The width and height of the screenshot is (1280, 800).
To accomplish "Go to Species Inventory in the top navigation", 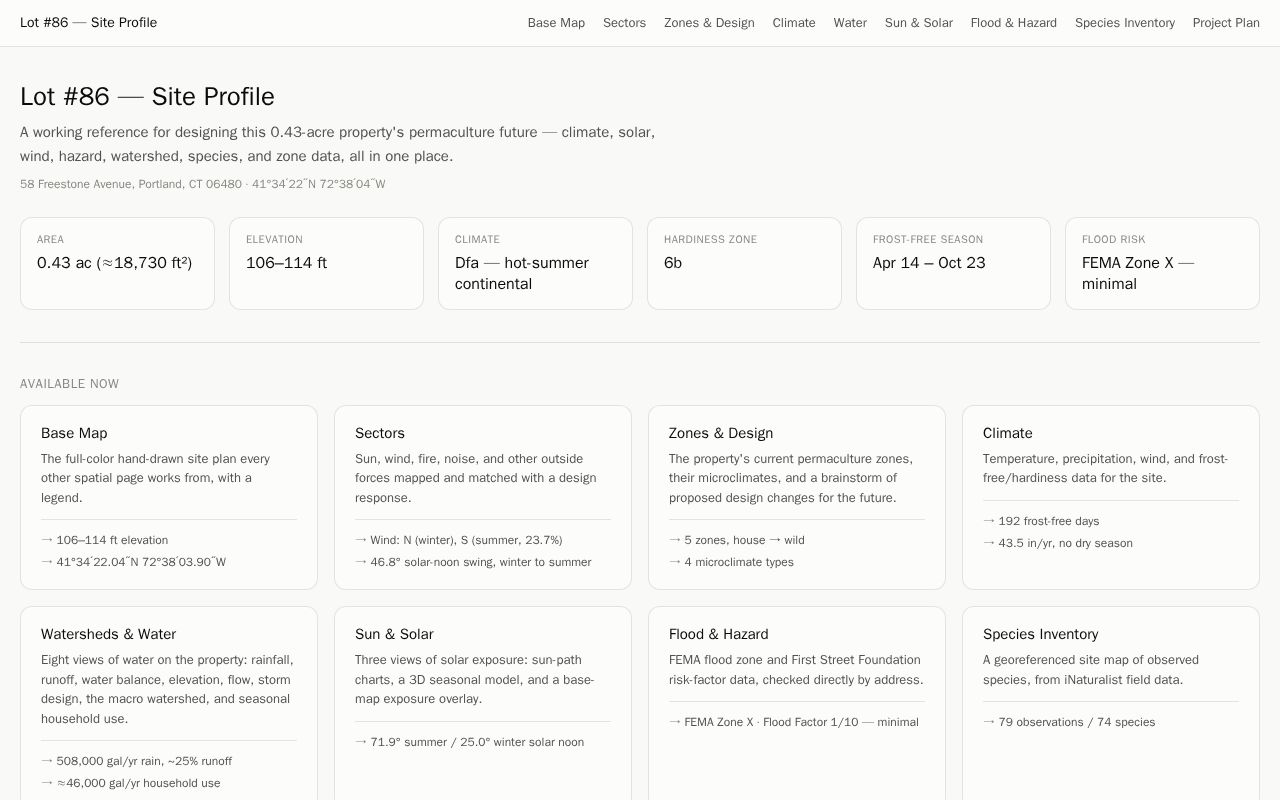I will coord(1125,23).
